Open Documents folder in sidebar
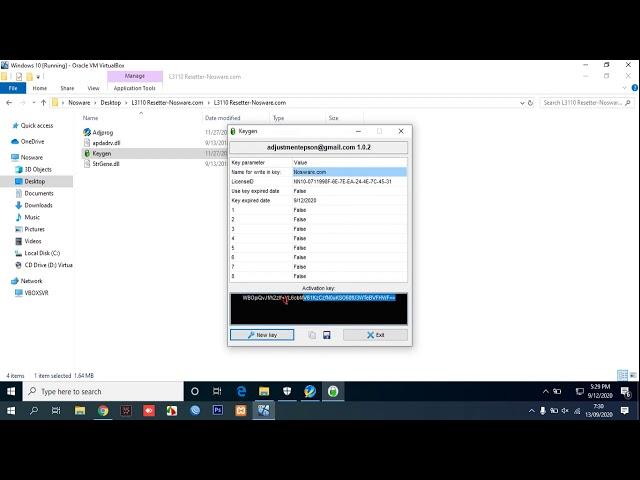640x480 pixels. 34,193
